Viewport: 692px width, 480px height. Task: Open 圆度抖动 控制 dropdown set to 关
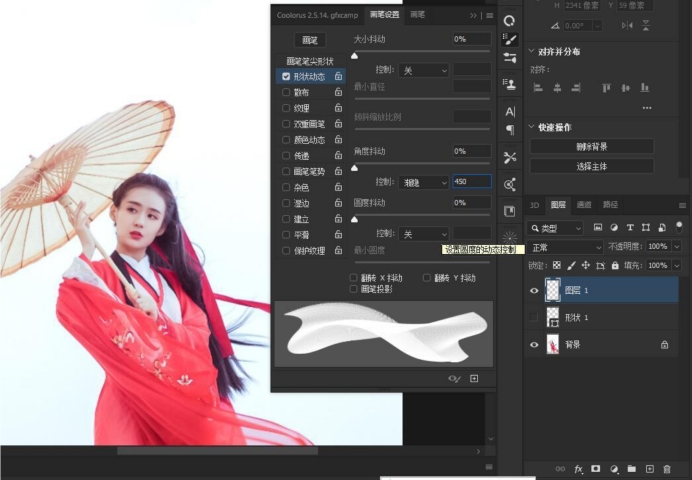tap(424, 234)
